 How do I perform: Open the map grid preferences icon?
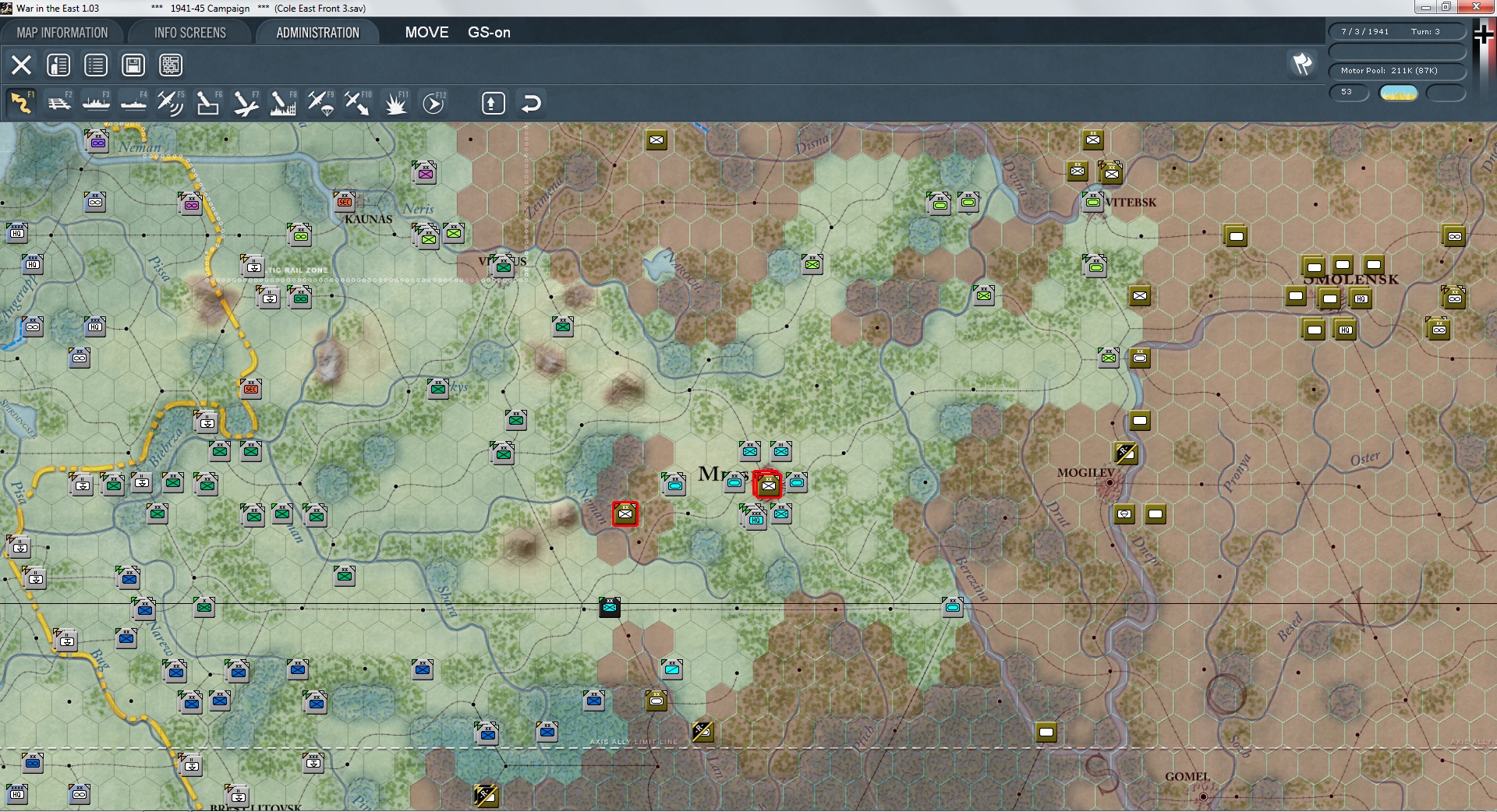[x=171, y=65]
